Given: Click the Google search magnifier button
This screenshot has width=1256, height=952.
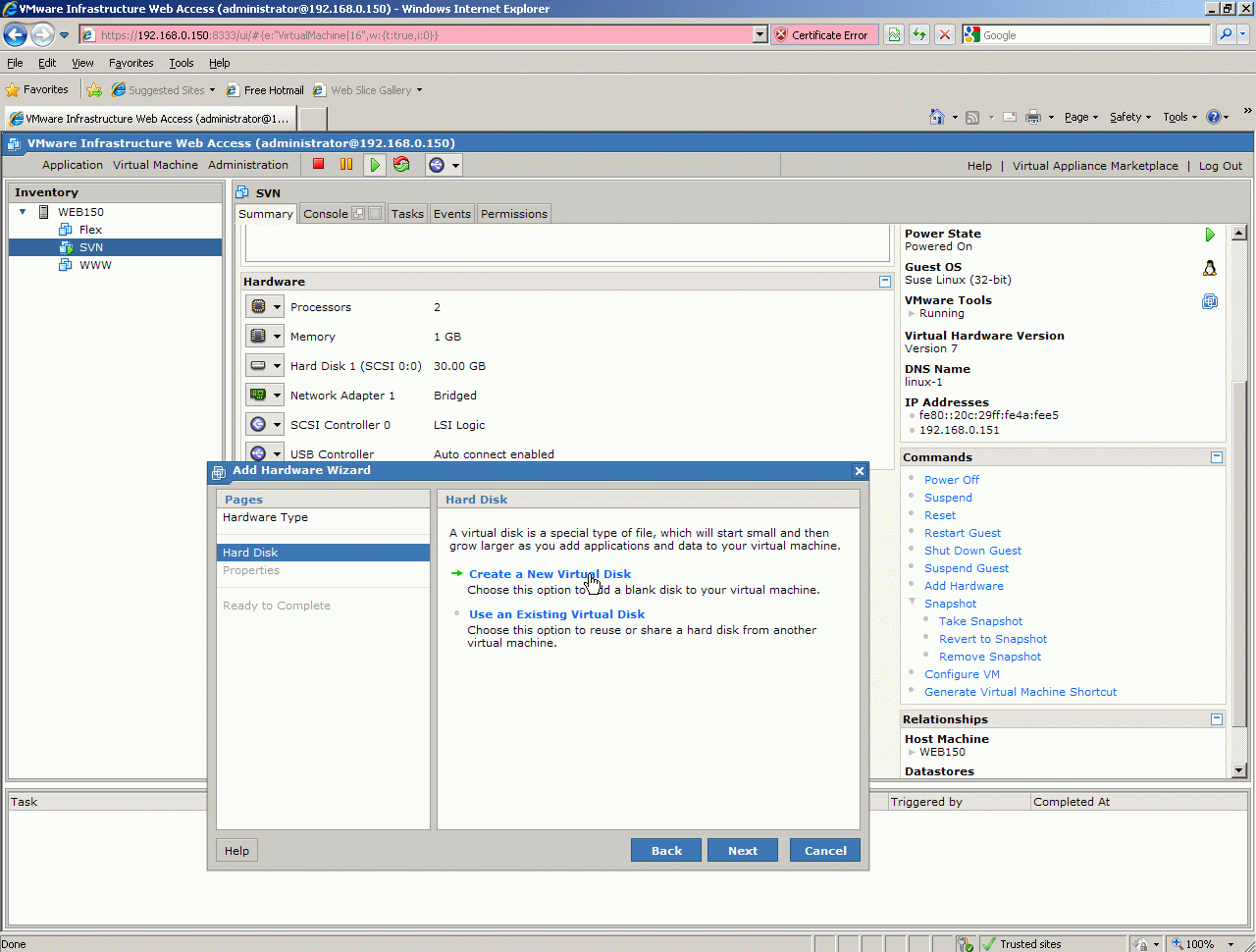Looking at the screenshot, I should click(x=1226, y=35).
